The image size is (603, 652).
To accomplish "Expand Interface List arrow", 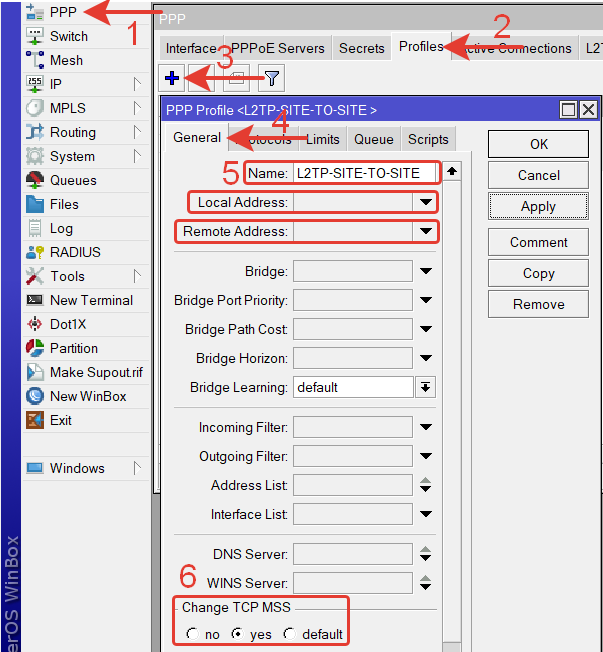I will (425, 514).
